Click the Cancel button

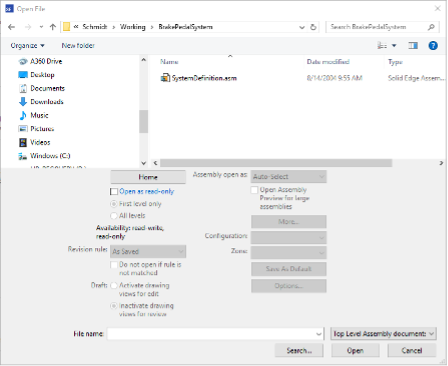coord(412,351)
